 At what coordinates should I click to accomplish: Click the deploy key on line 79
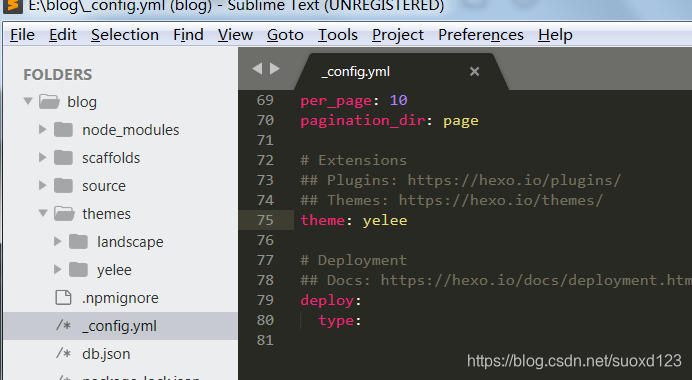tap(327, 301)
